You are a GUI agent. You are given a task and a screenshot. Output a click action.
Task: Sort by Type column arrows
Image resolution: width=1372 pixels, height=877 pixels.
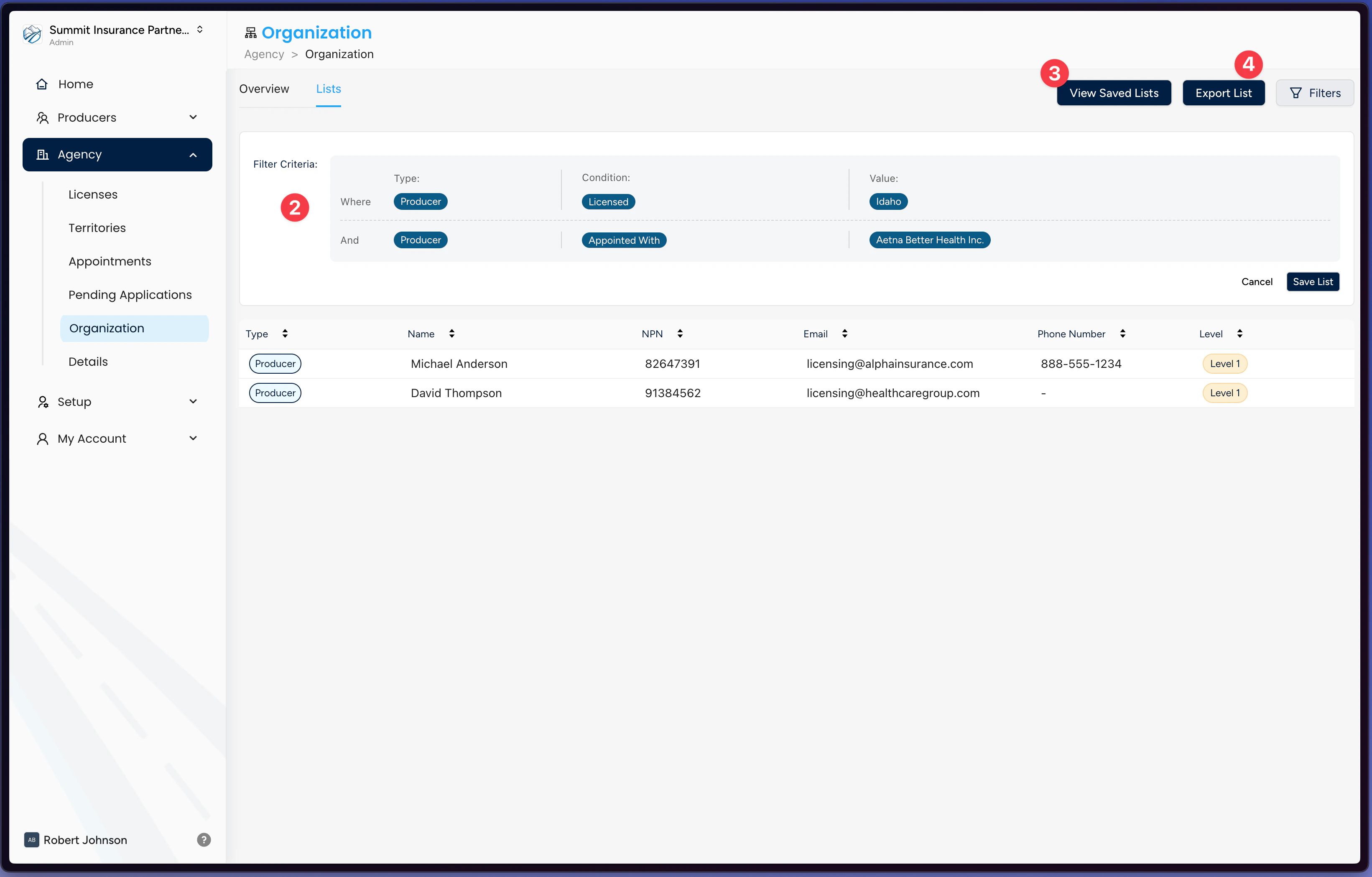tap(285, 334)
